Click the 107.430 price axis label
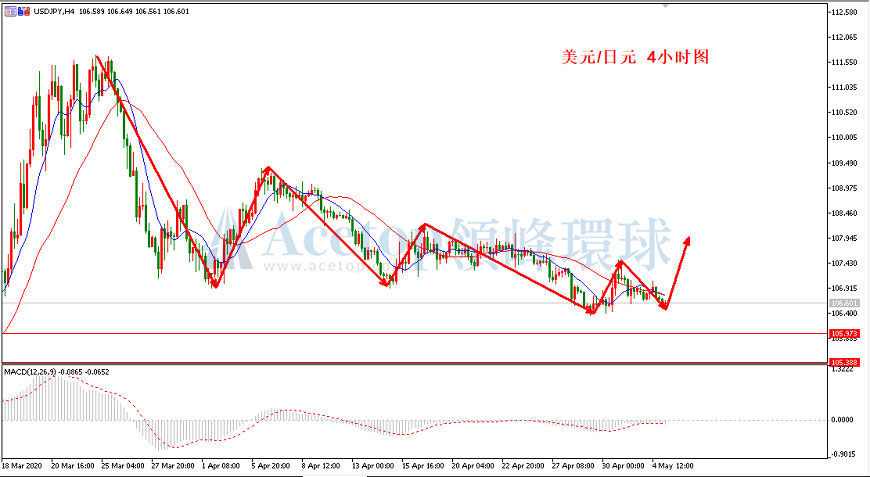 (x=846, y=263)
